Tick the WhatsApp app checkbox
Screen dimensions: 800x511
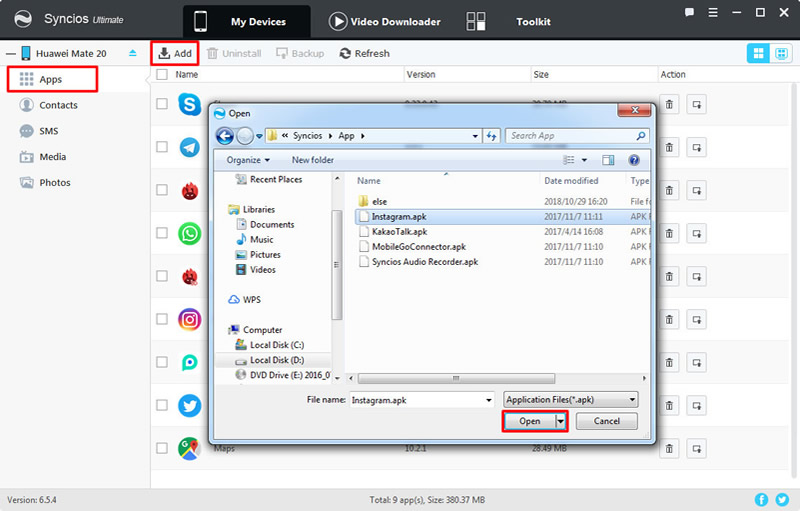pos(162,233)
